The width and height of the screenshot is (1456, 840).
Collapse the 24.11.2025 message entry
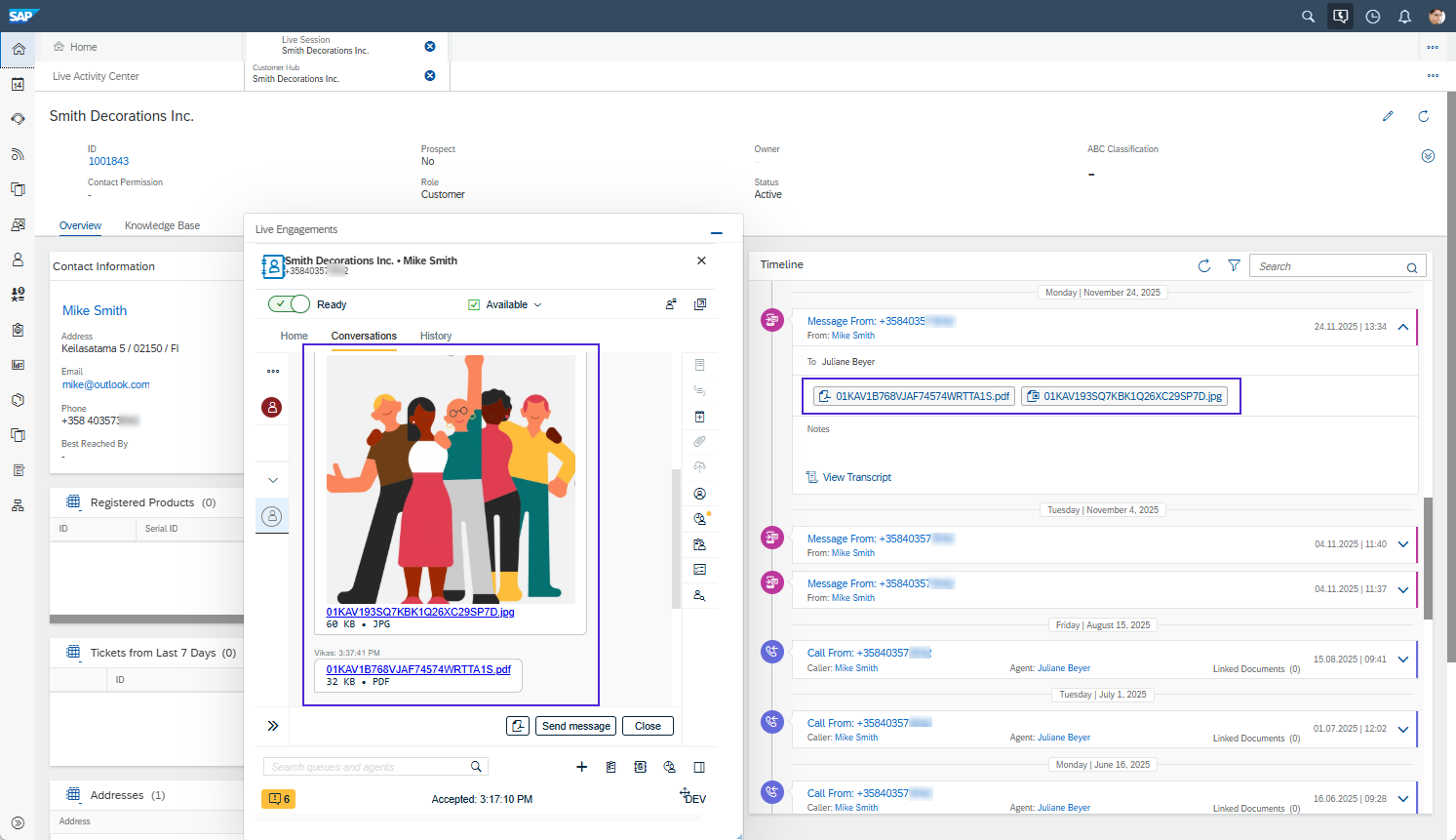click(x=1403, y=327)
